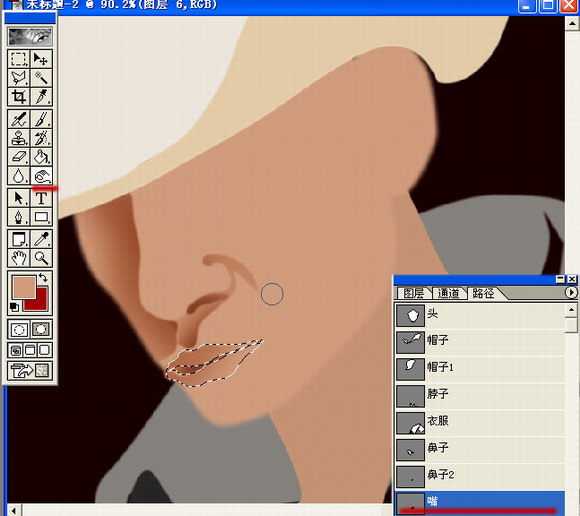Select the Clone Stamp tool
580x516 pixels.
18,138
